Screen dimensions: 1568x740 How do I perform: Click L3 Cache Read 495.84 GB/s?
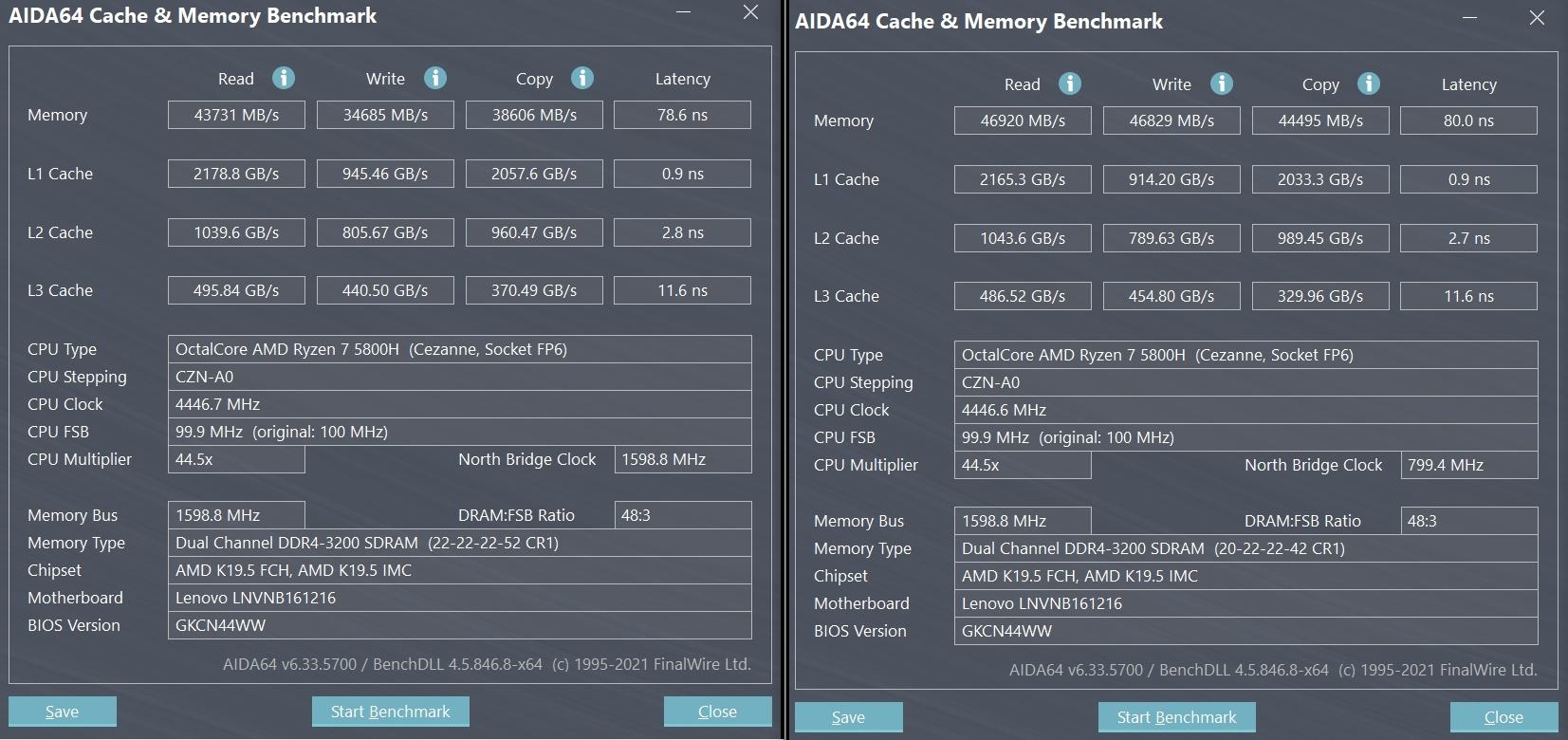click(x=236, y=290)
